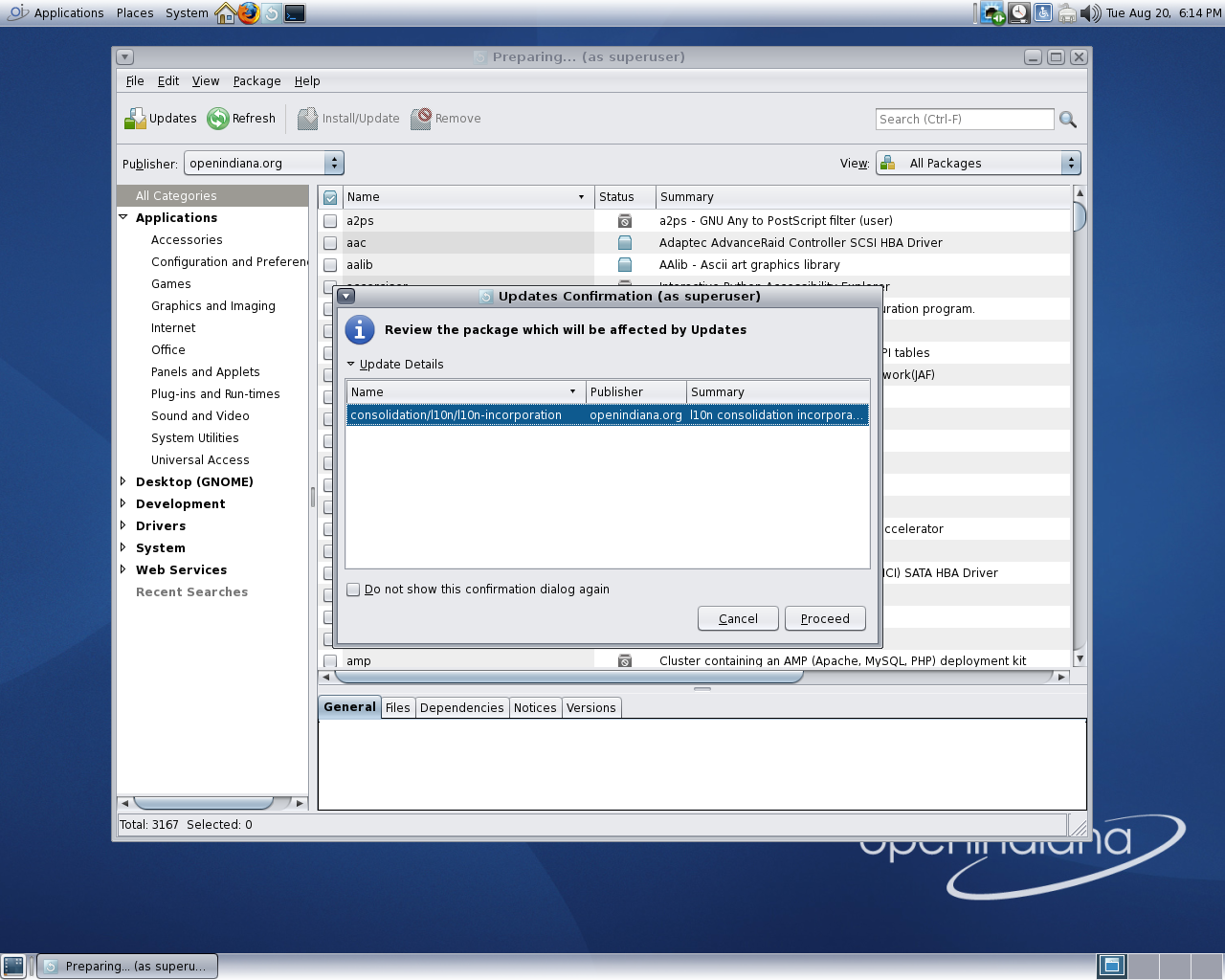Sort dialog list by Publisher column
1225x980 pixels.
point(635,392)
